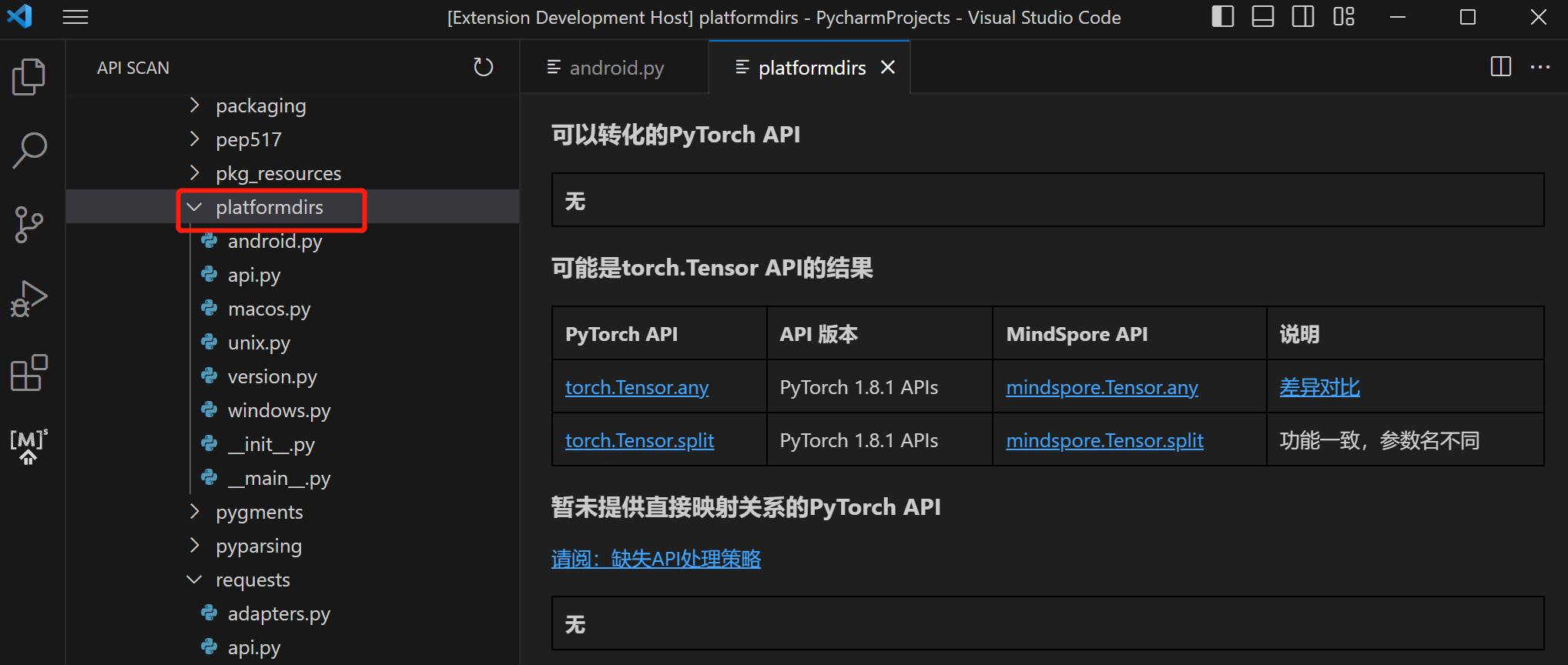Open editor More Actions ellipsis menu
This screenshot has height=665, width=1568.
[1540, 68]
